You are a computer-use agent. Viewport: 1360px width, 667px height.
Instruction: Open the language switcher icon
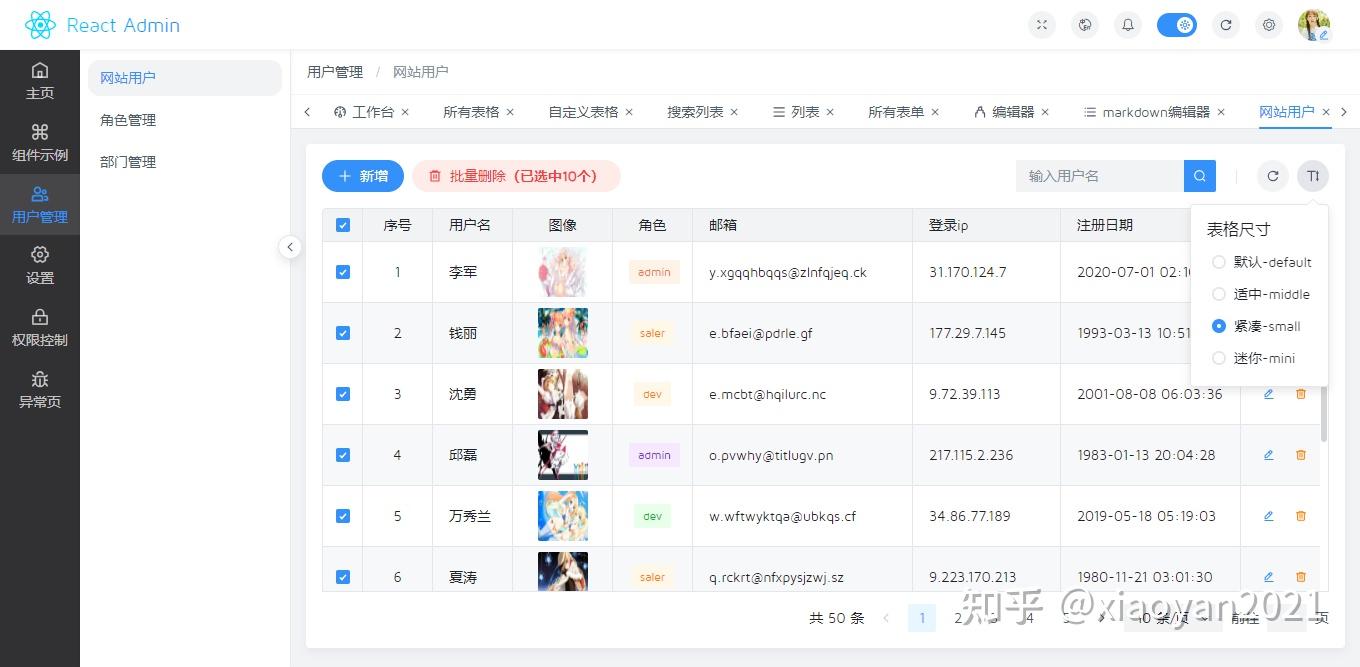point(1085,24)
